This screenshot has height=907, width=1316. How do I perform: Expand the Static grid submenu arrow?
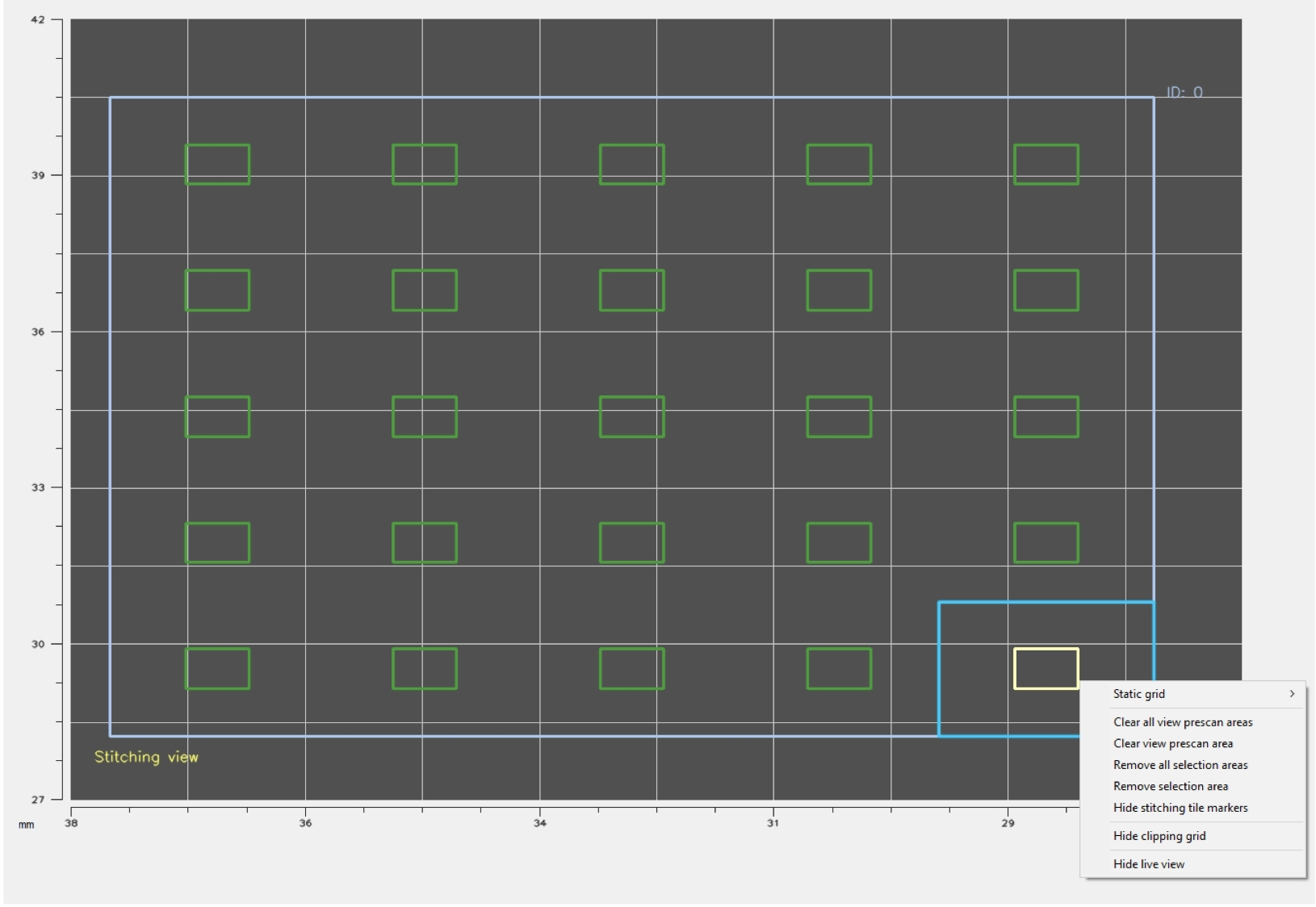point(1292,694)
